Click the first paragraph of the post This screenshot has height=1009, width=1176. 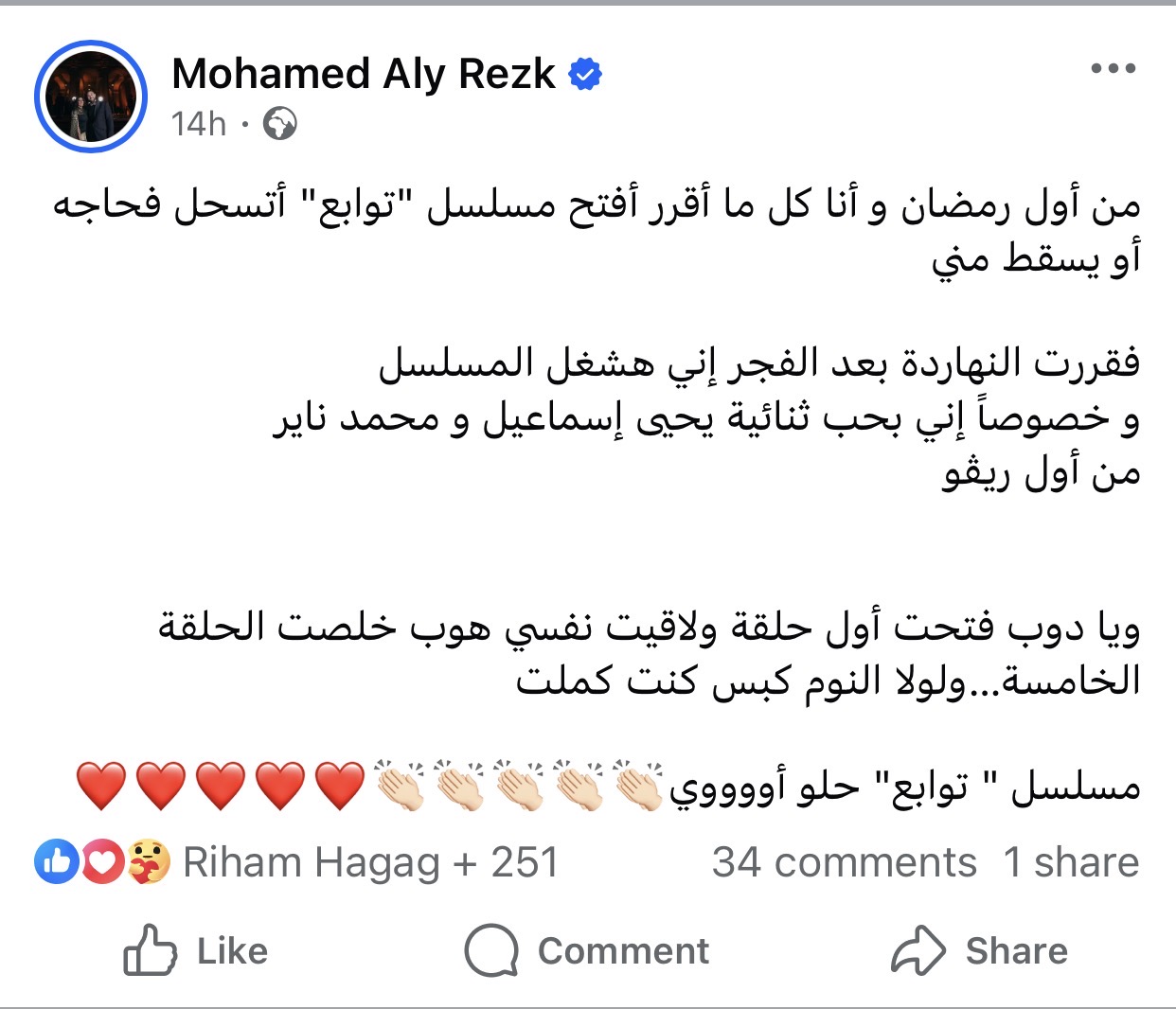[597, 232]
